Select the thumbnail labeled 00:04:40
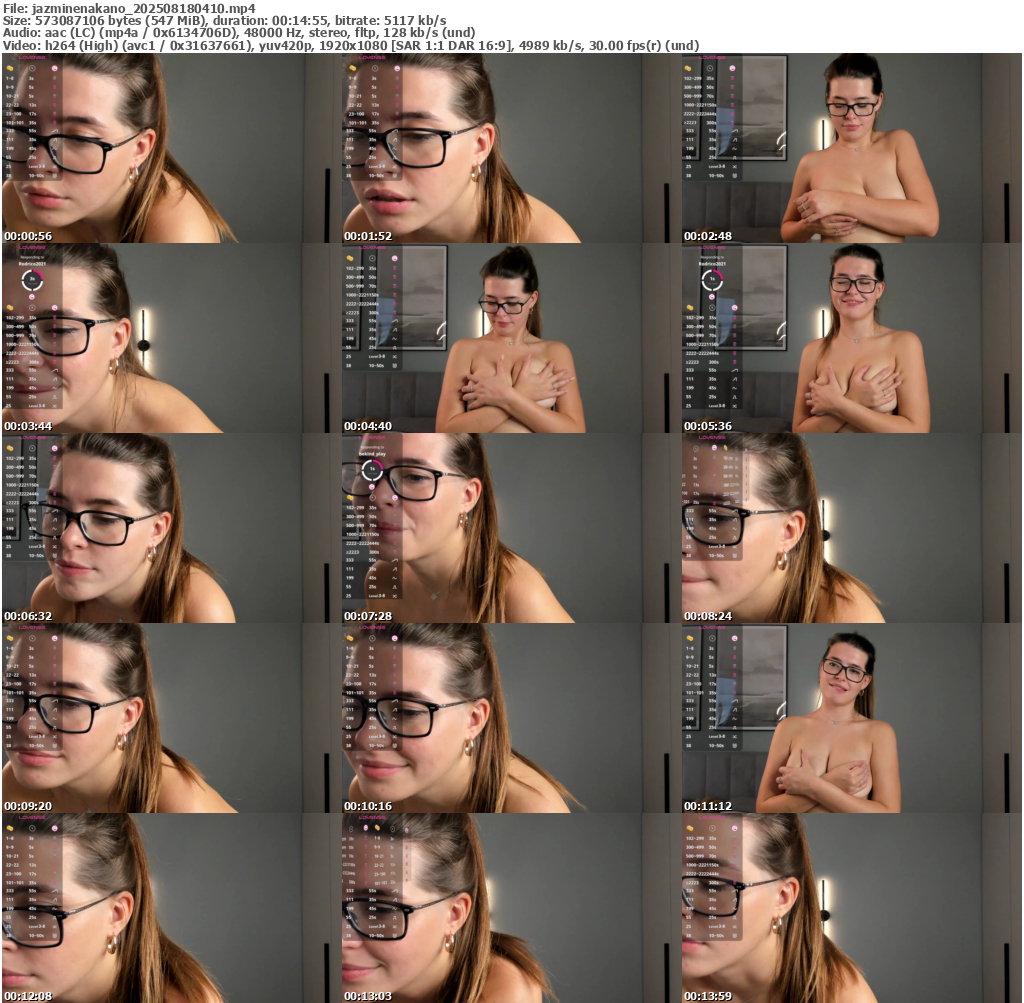 click(511, 338)
